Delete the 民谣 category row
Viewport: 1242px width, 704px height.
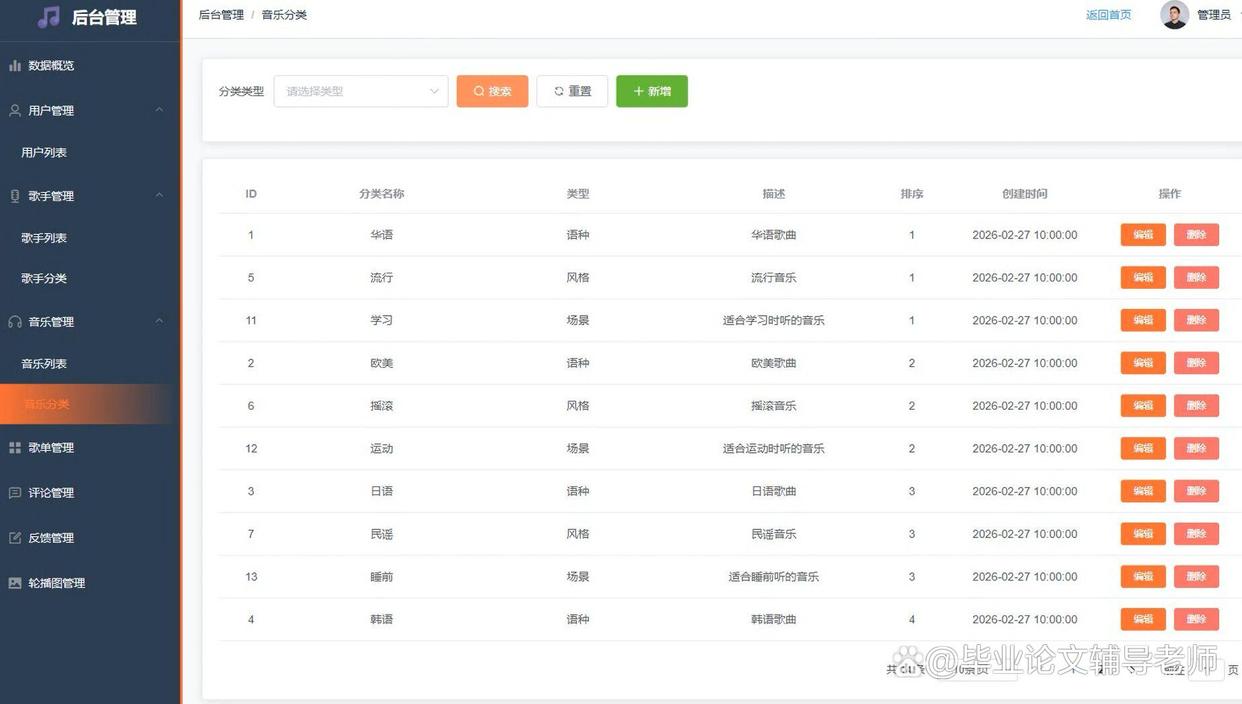click(1196, 534)
